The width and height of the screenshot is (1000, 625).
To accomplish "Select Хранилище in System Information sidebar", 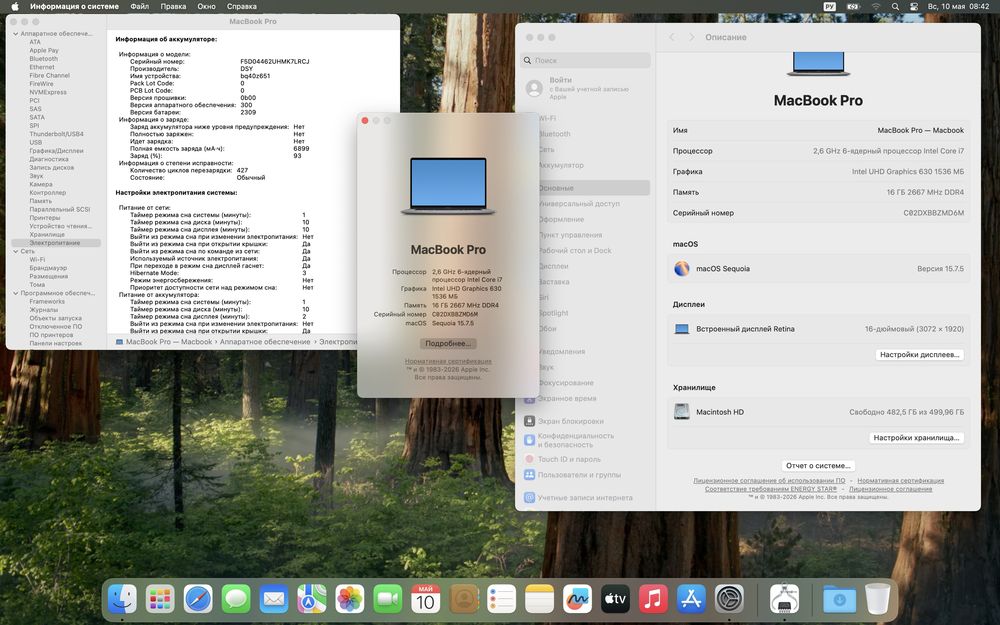I will [x=47, y=234].
